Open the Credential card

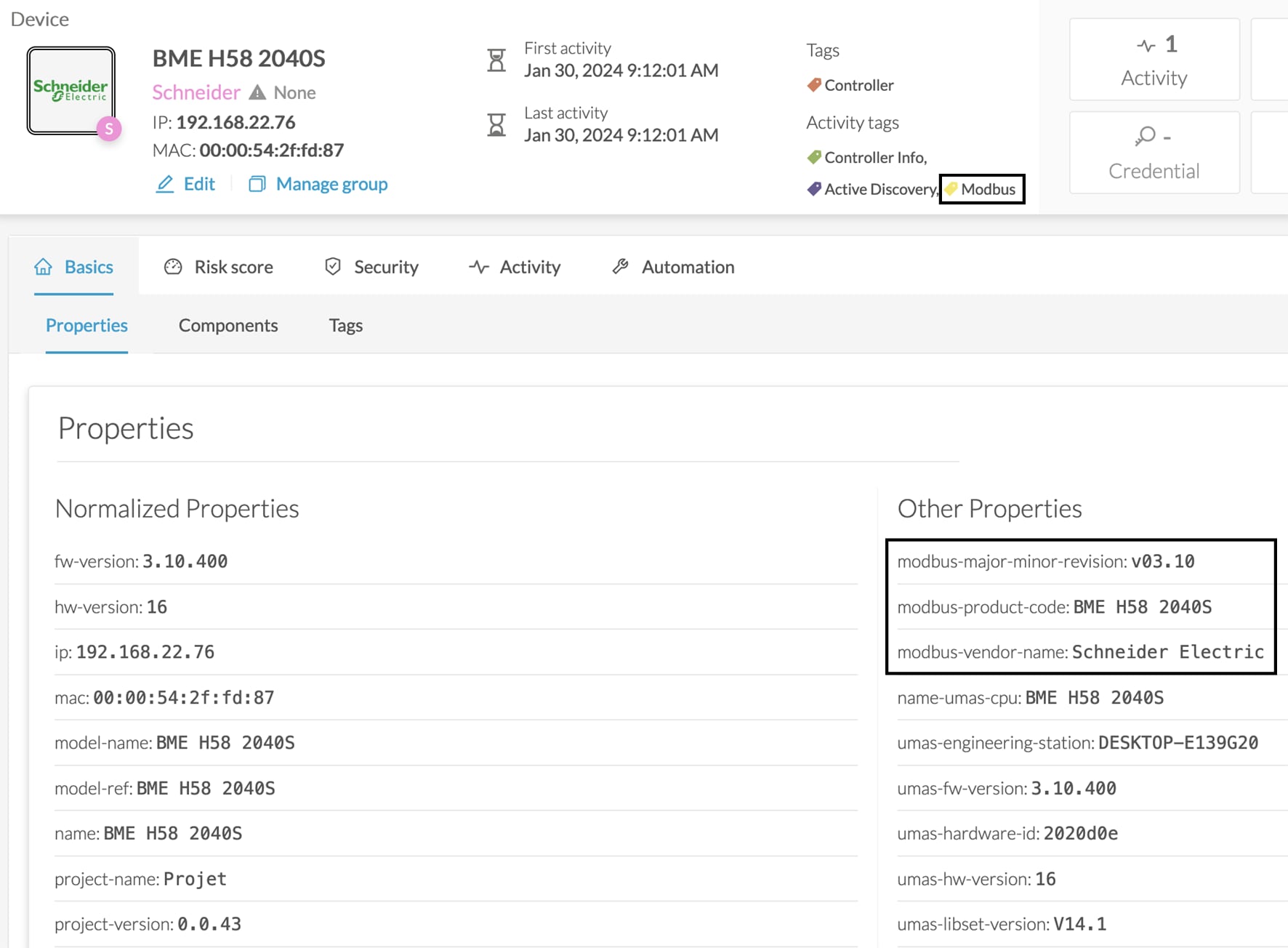pyautogui.click(x=1154, y=153)
